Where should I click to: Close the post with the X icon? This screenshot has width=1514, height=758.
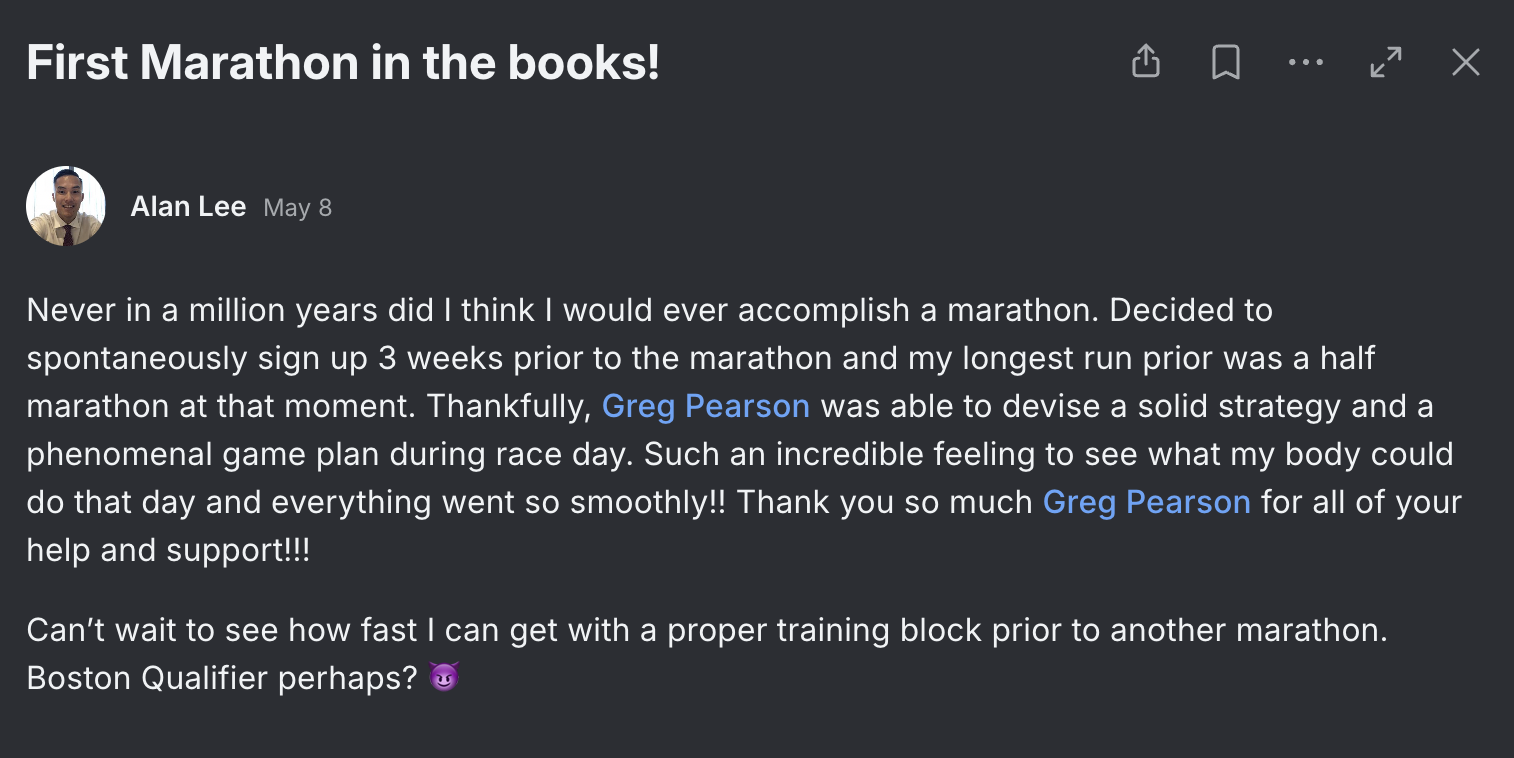(1465, 63)
